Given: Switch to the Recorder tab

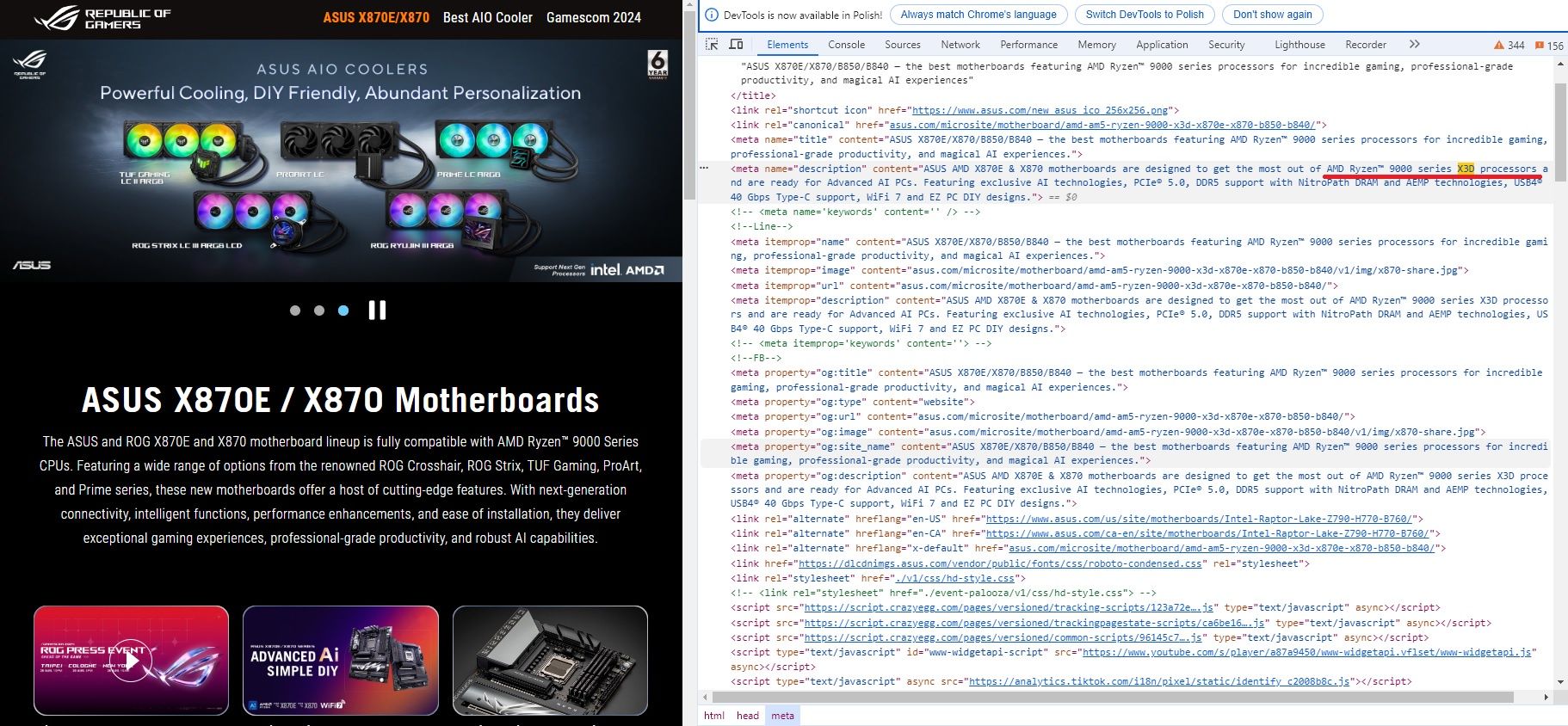Looking at the screenshot, I should pos(1366,45).
